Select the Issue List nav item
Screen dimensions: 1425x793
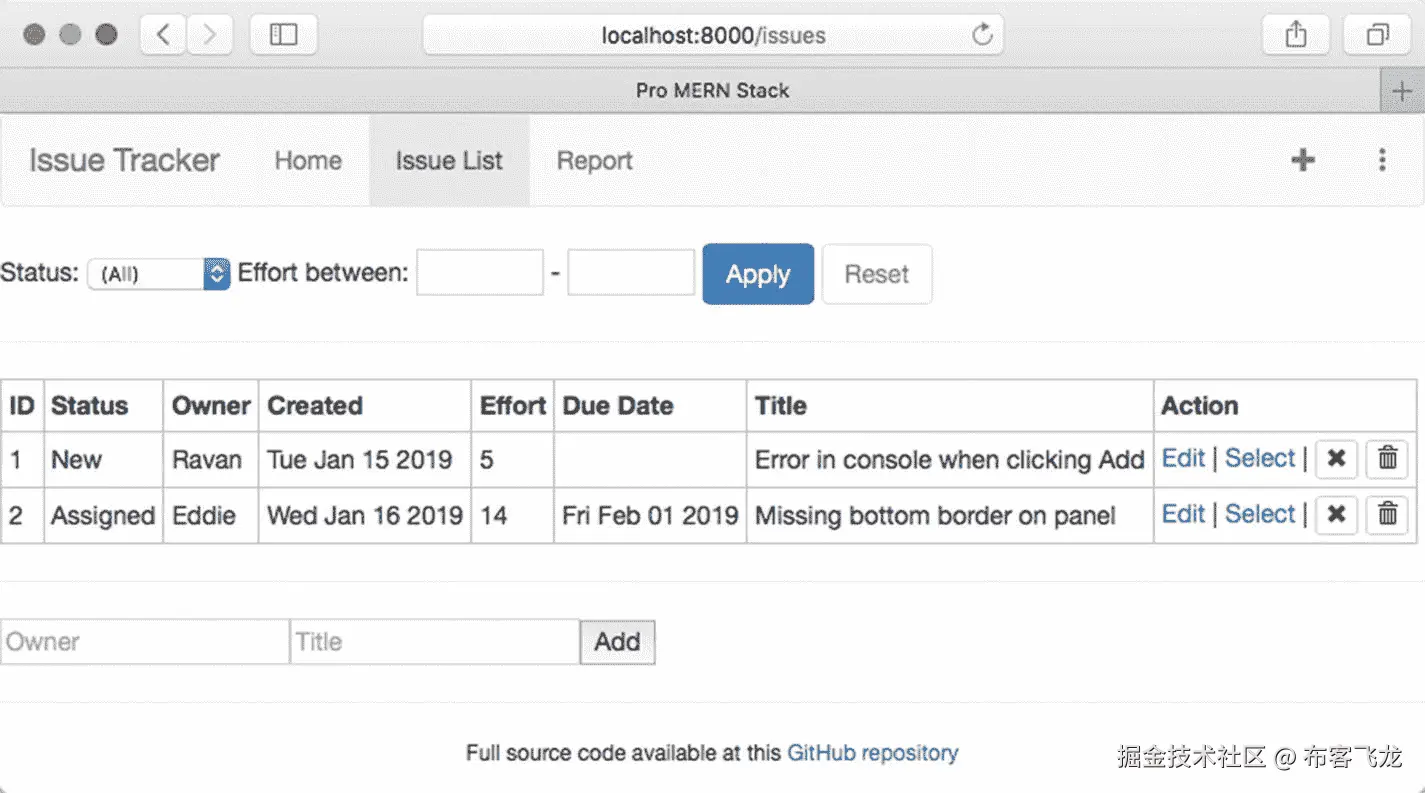pos(449,161)
